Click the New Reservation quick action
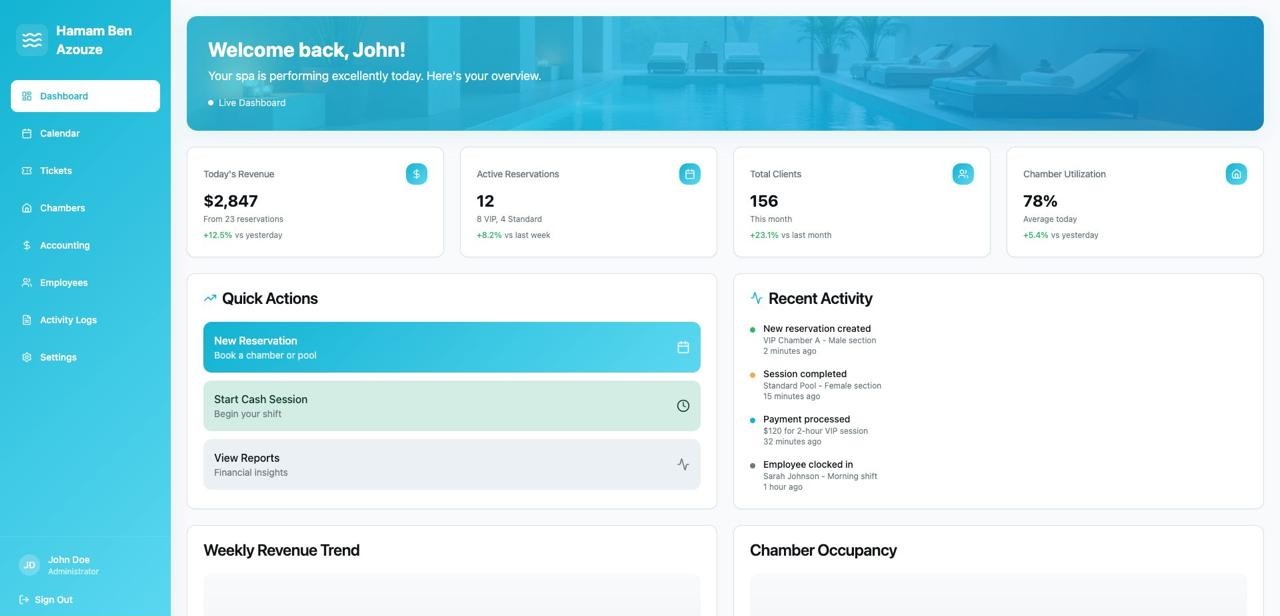This screenshot has height=616, width=1280. click(x=452, y=347)
